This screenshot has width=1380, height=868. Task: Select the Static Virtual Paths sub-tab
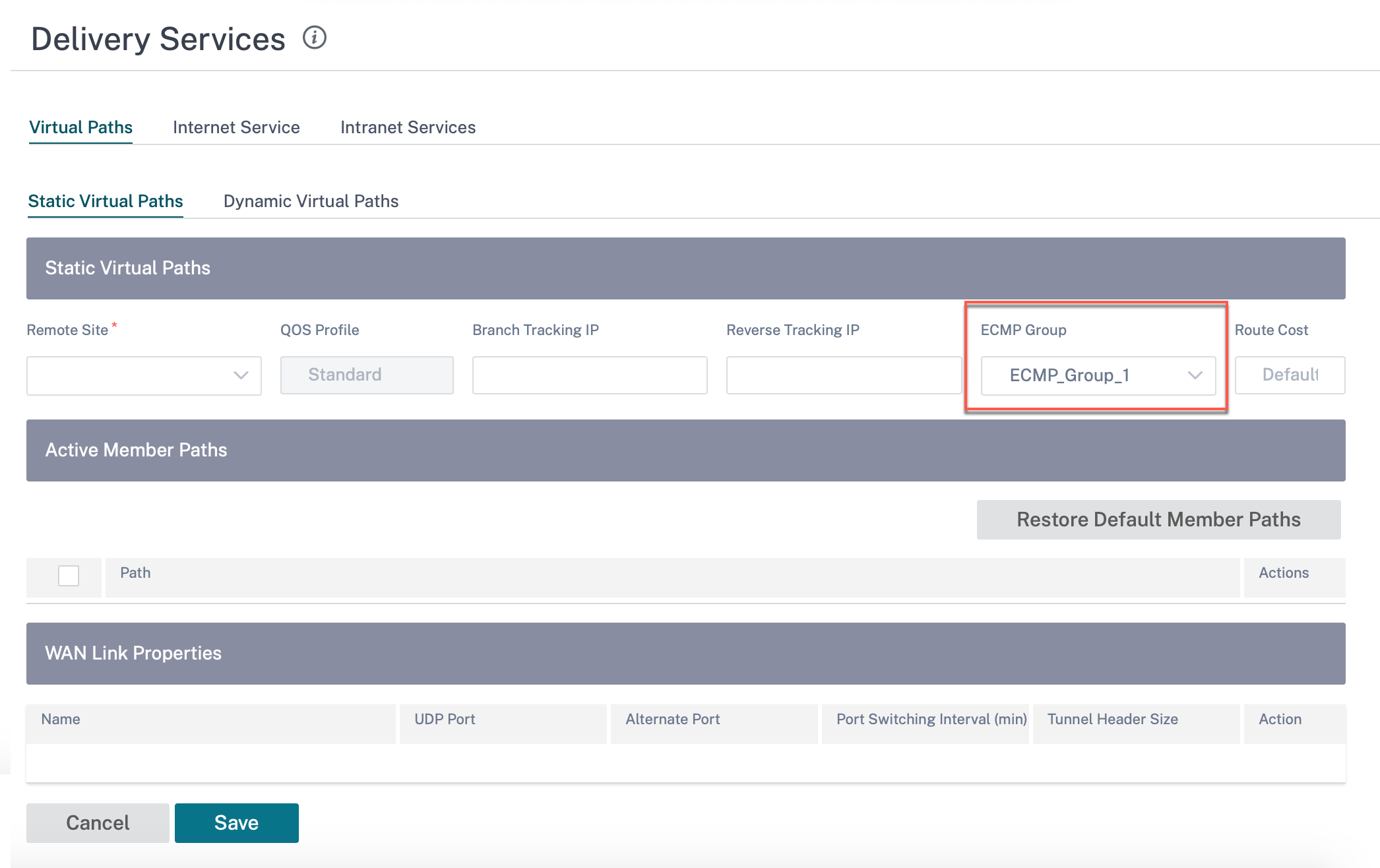[x=106, y=201]
